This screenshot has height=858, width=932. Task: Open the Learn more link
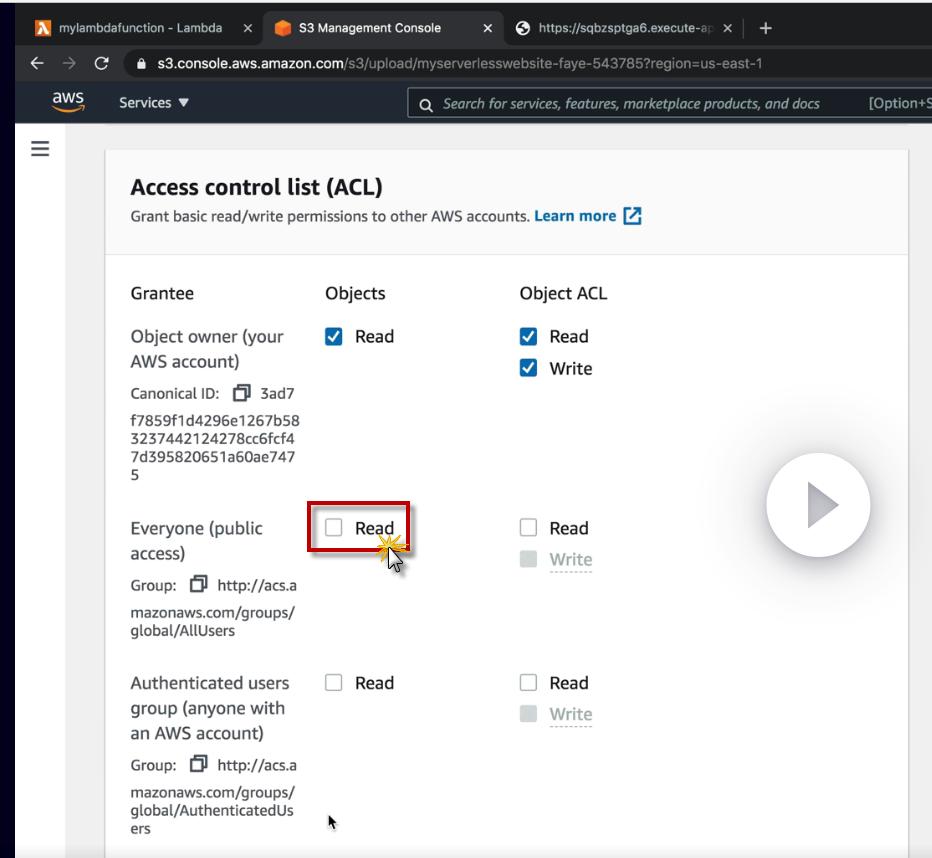(576, 216)
